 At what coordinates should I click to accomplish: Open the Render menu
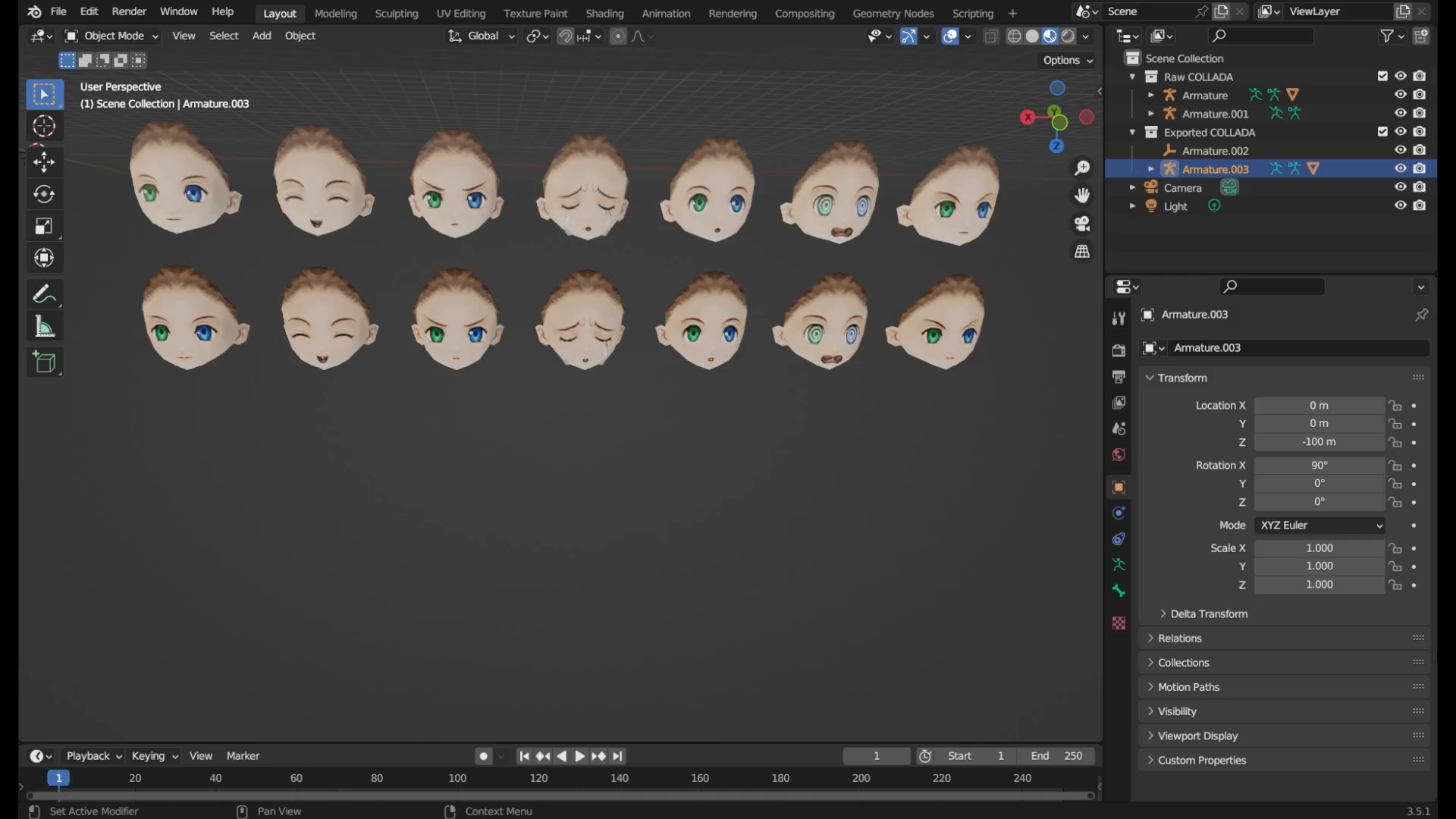[129, 11]
